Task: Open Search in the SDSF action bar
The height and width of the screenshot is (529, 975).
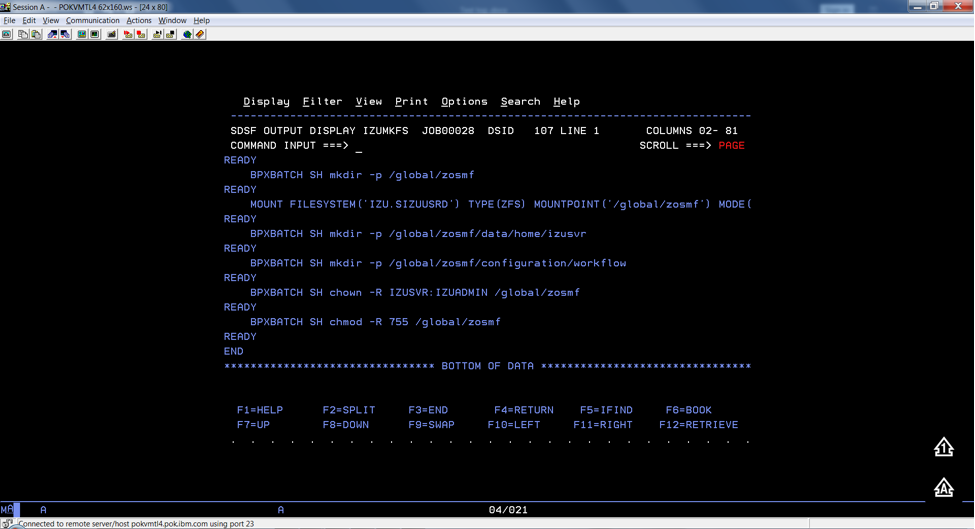Action: click(x=520, y=101)
